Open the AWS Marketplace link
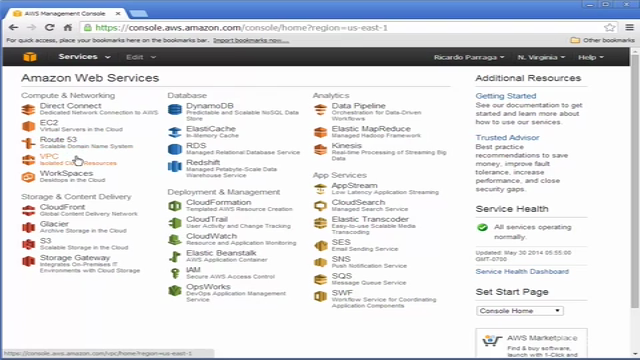The image size is (640, 360). 542,338
